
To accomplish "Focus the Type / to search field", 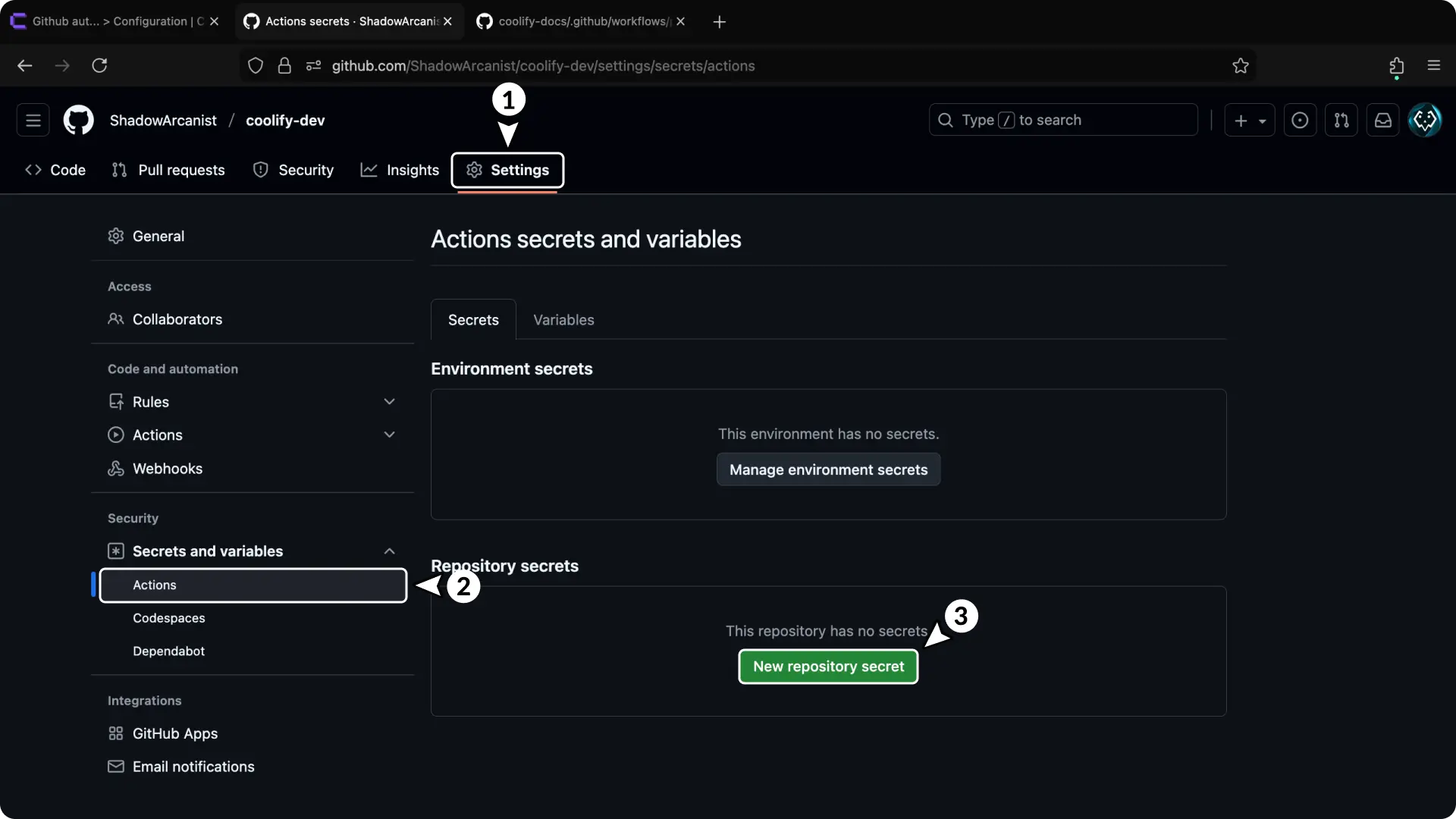I will pos(1062,120).
